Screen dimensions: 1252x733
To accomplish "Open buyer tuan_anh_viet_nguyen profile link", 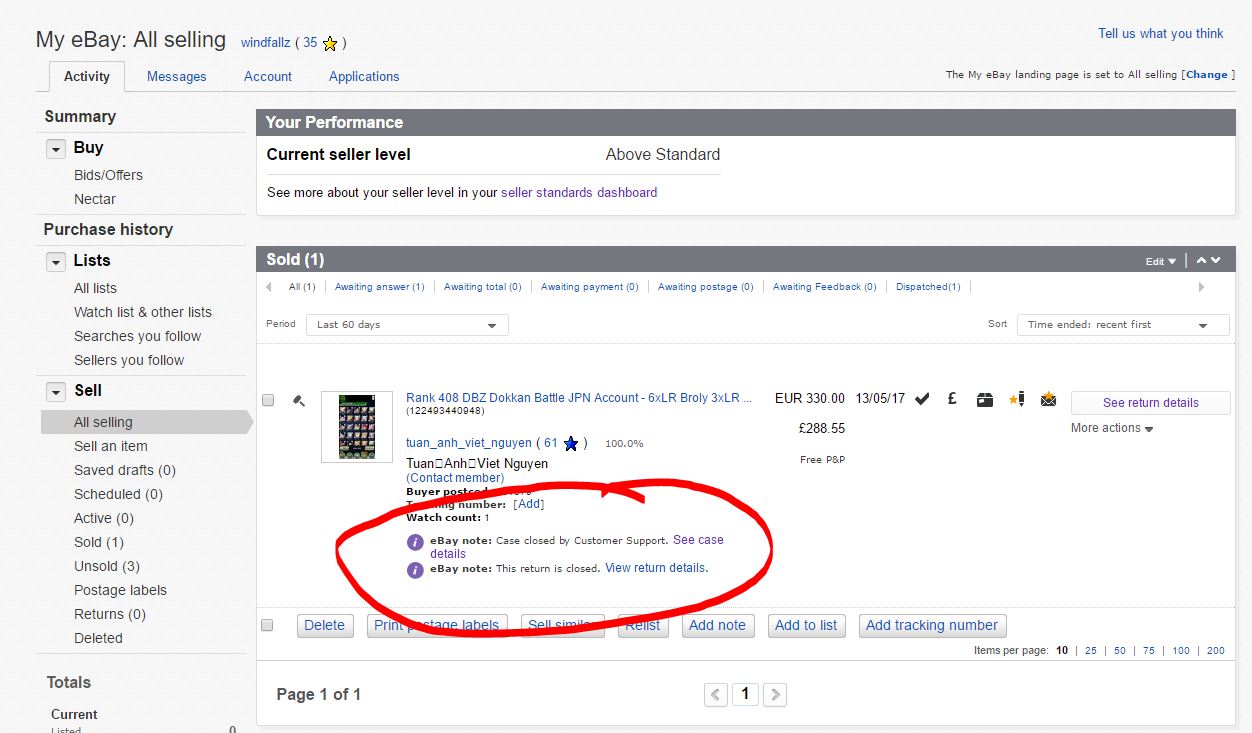I will click(468, 443).
